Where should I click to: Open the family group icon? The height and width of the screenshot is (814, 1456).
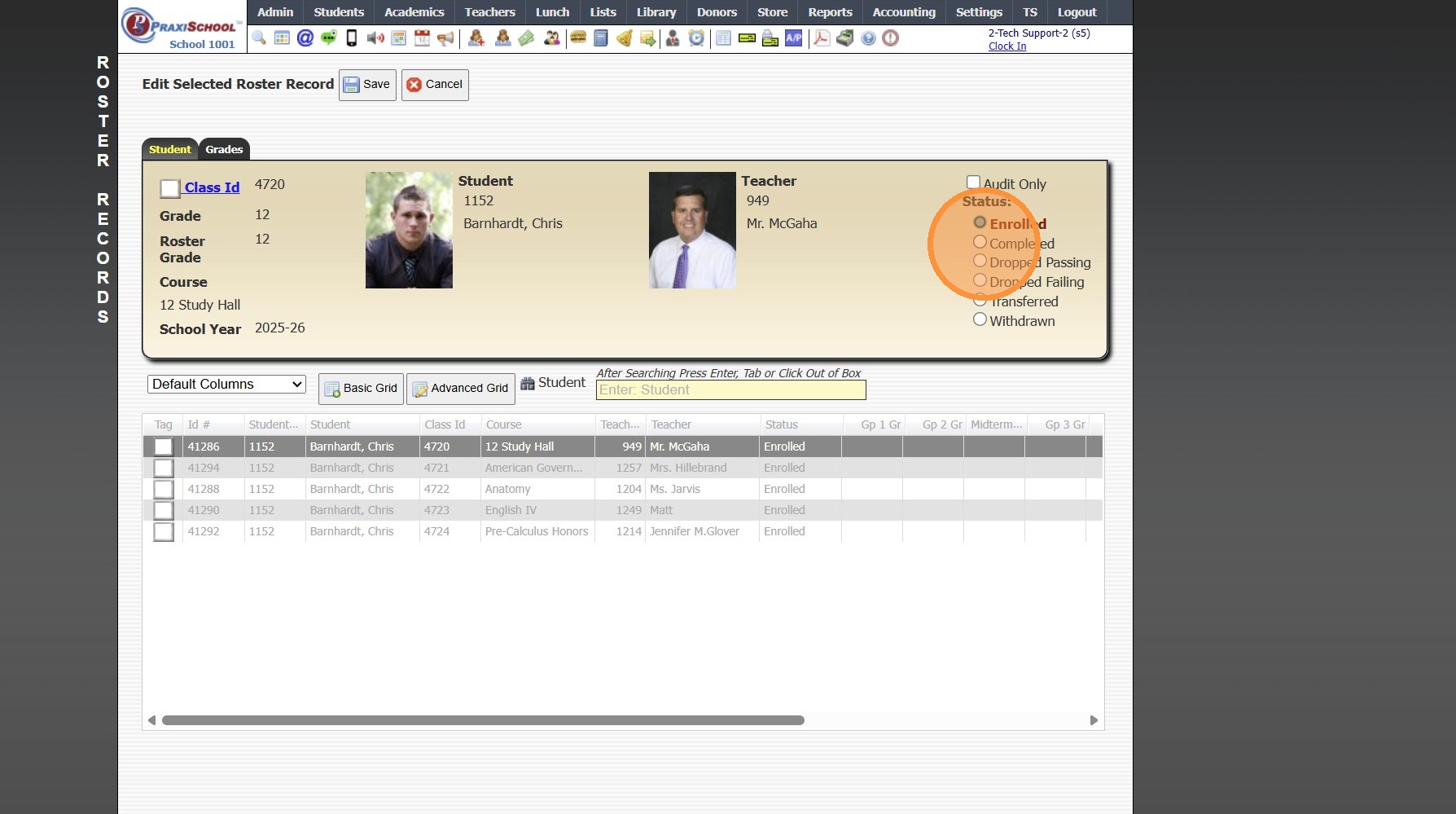552,38
